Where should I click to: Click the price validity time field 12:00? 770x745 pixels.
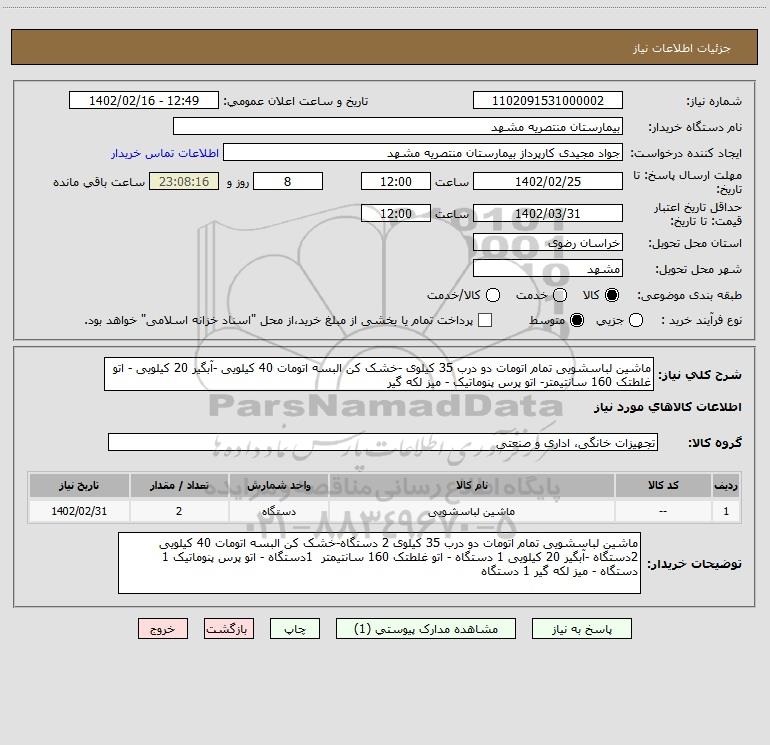pyautogui.click(x=396, y=213)
